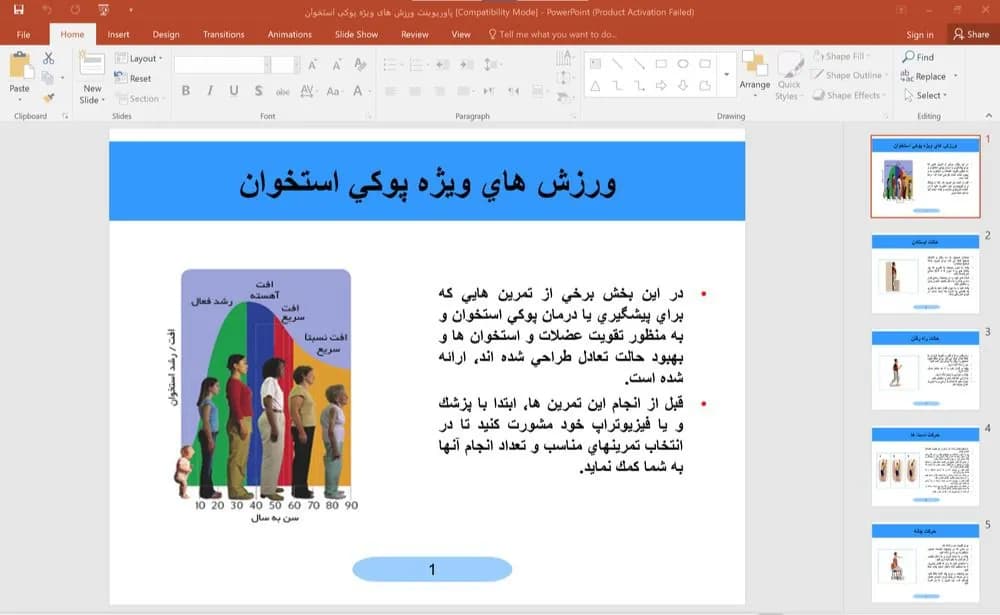Open the Select dropdown in Editing
The width and height of the screenshot is (1000, 615).
click(926, 95)
